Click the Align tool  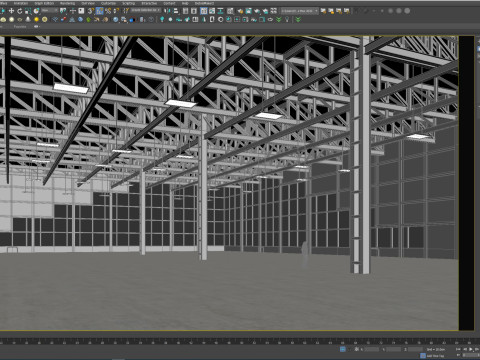pos(176,11)
